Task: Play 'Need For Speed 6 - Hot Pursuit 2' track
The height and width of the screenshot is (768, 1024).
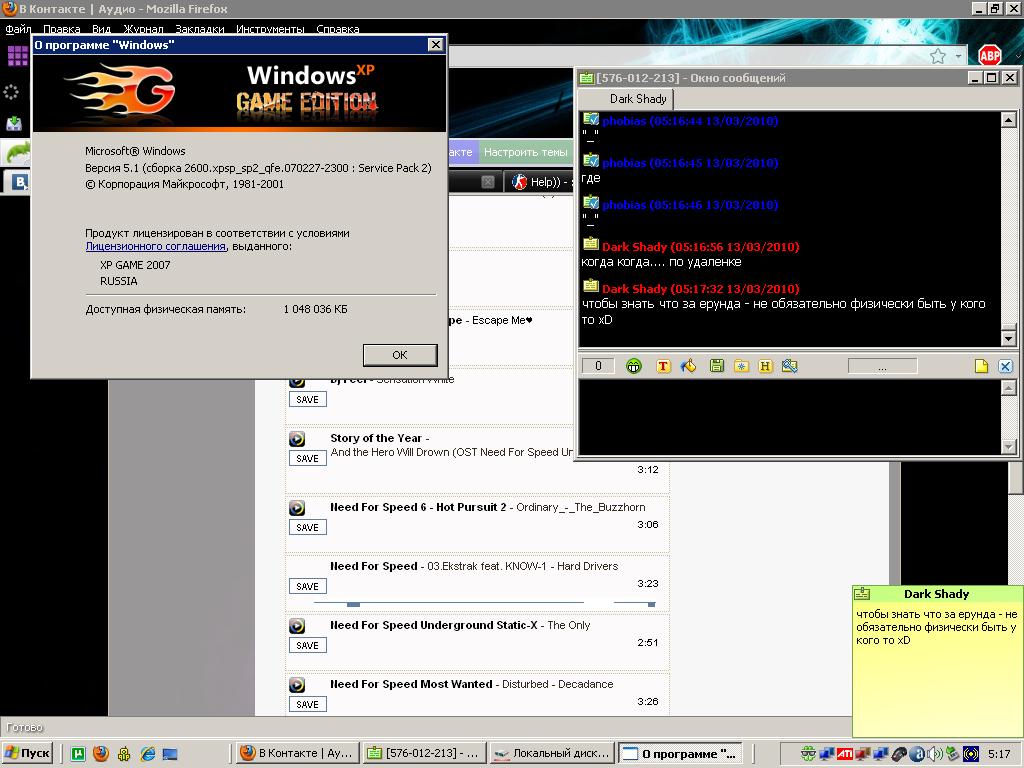Action: [x=297, y=507]
